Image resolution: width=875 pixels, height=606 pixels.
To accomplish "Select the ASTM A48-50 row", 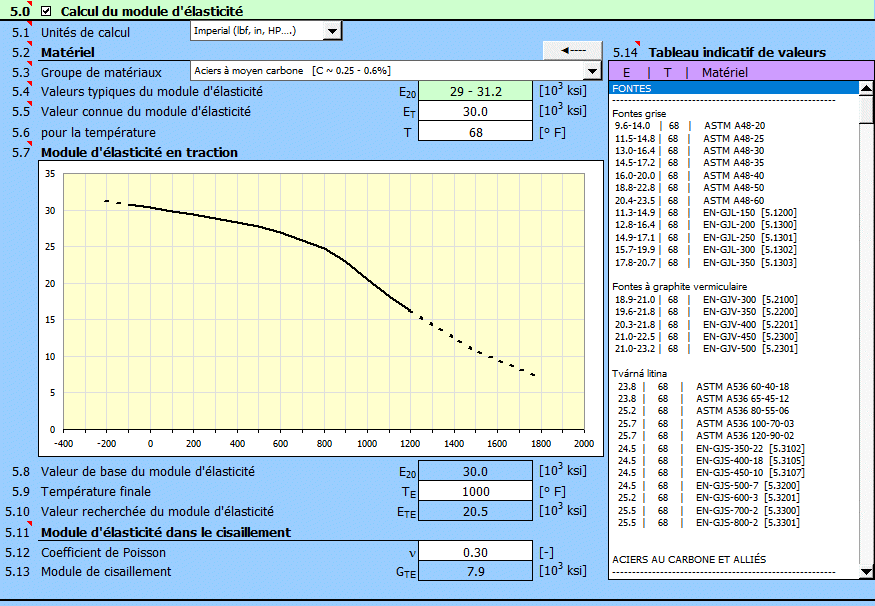I will coord(734,188).
